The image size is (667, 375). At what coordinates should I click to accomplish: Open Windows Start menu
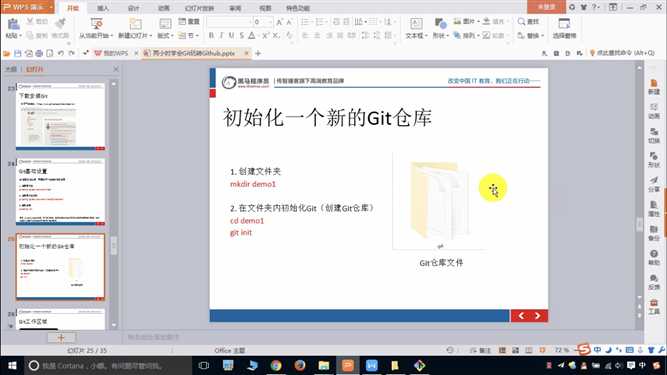click(12, 366)
